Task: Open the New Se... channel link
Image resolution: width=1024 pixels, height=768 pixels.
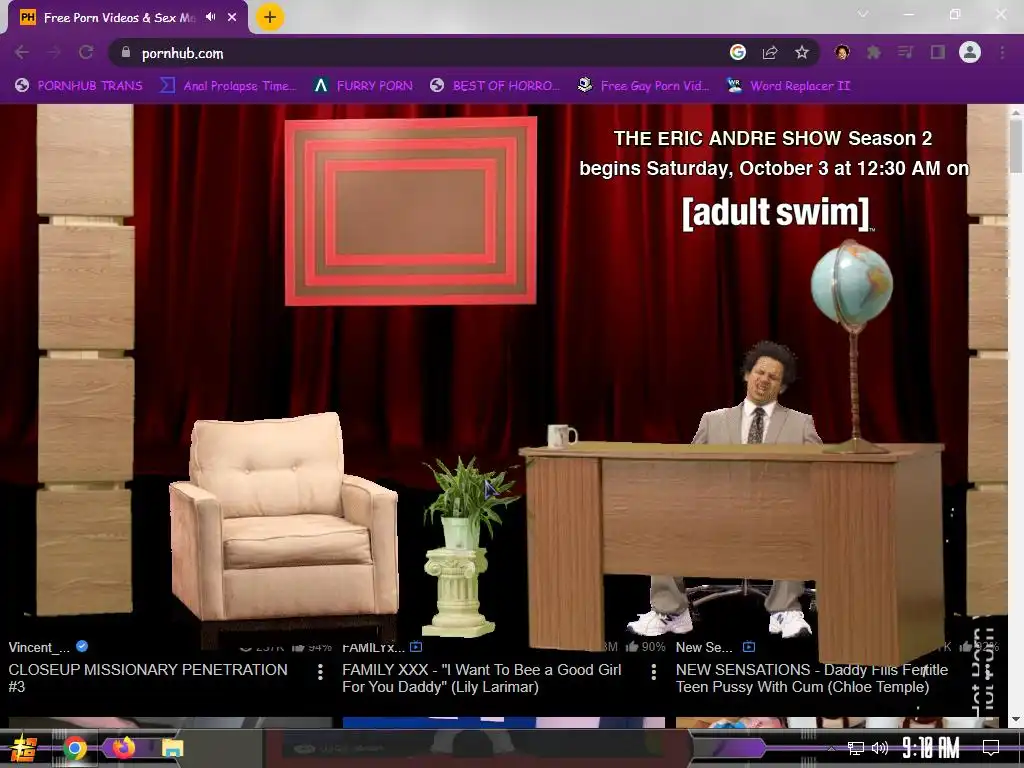Action: [x=704, y=647]
